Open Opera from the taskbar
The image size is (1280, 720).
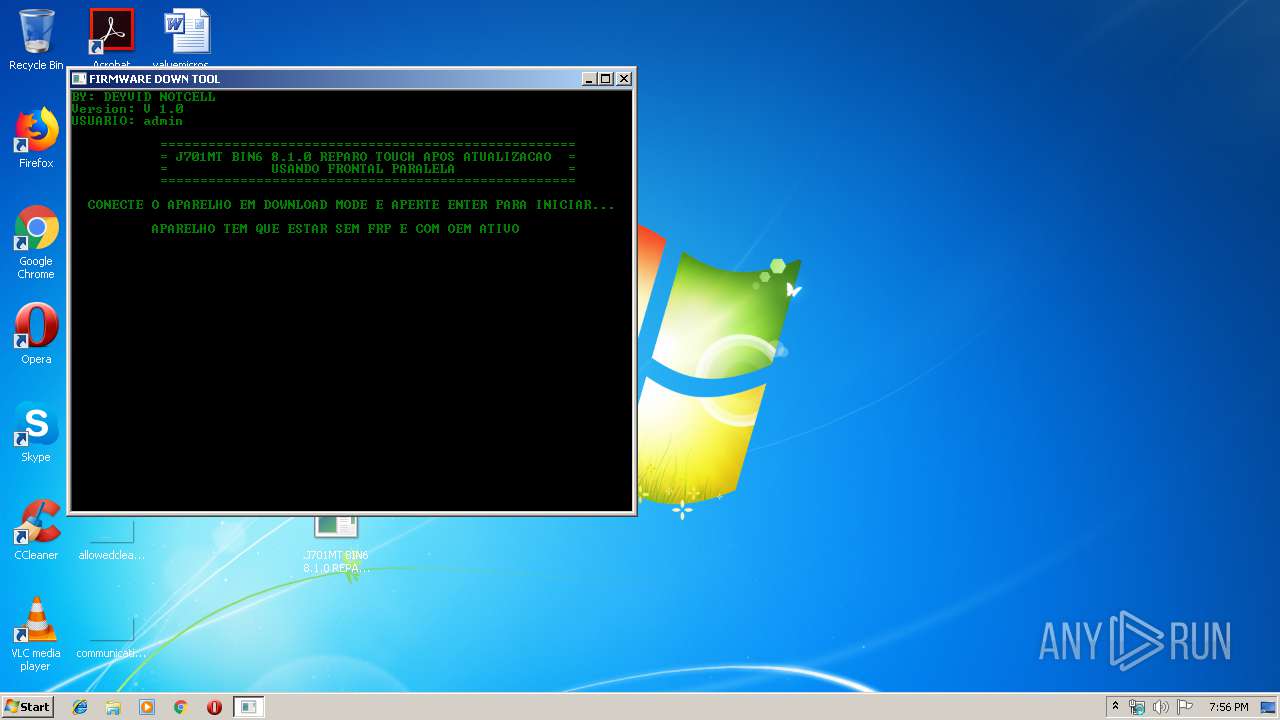(x=214, y=707)
